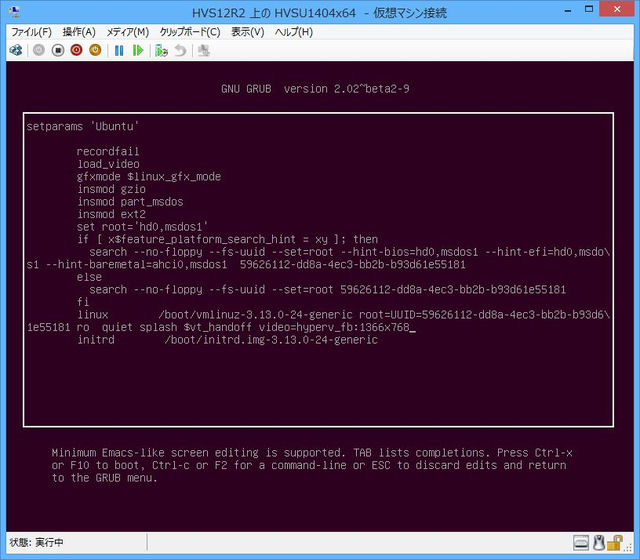This screenshot has height=560, width=640.
Task: Click the gfxmode $linux_gfx_mode line
Action: pyautogui.click(x=149, y=177)
